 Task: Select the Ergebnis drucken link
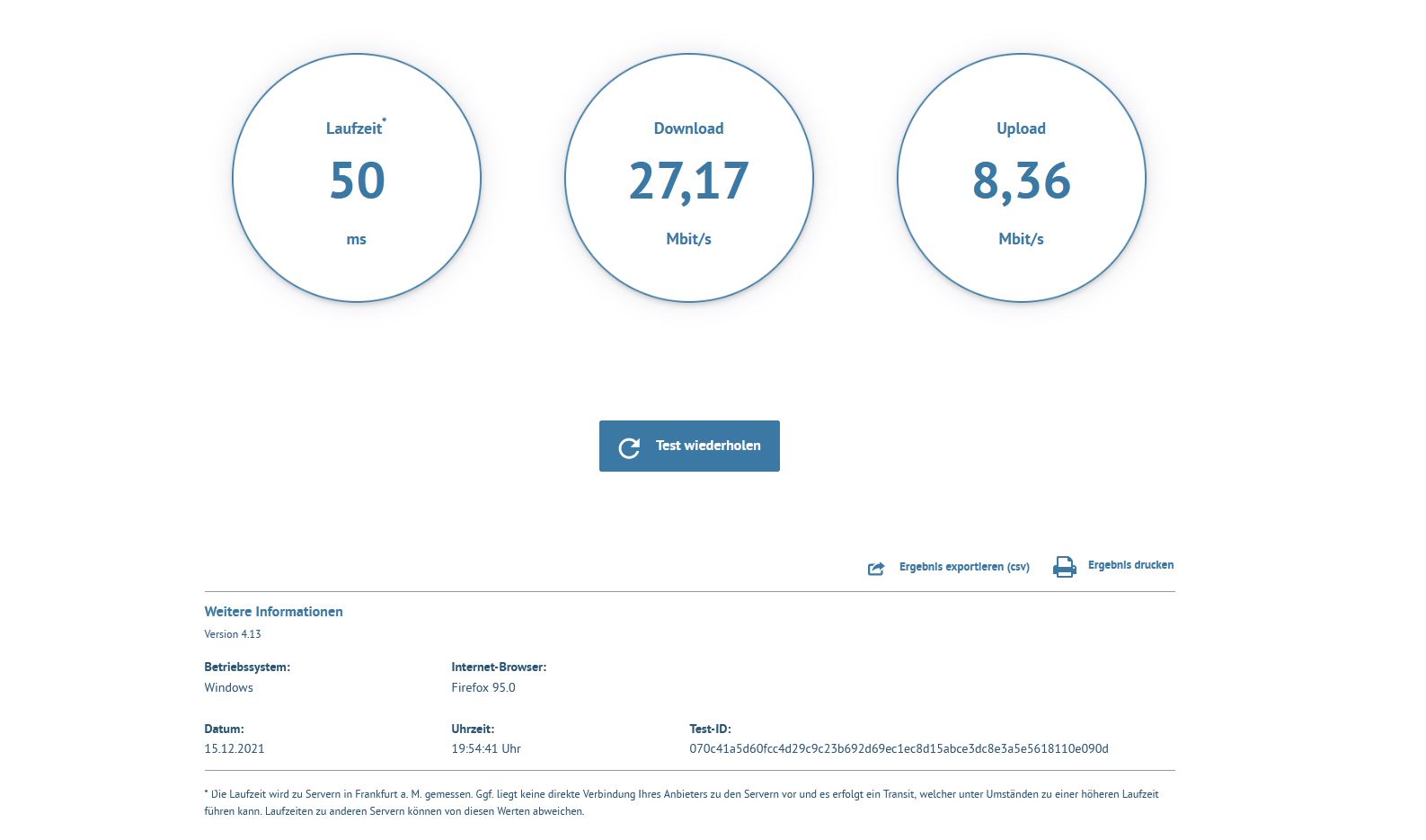tap(1130, 565)
